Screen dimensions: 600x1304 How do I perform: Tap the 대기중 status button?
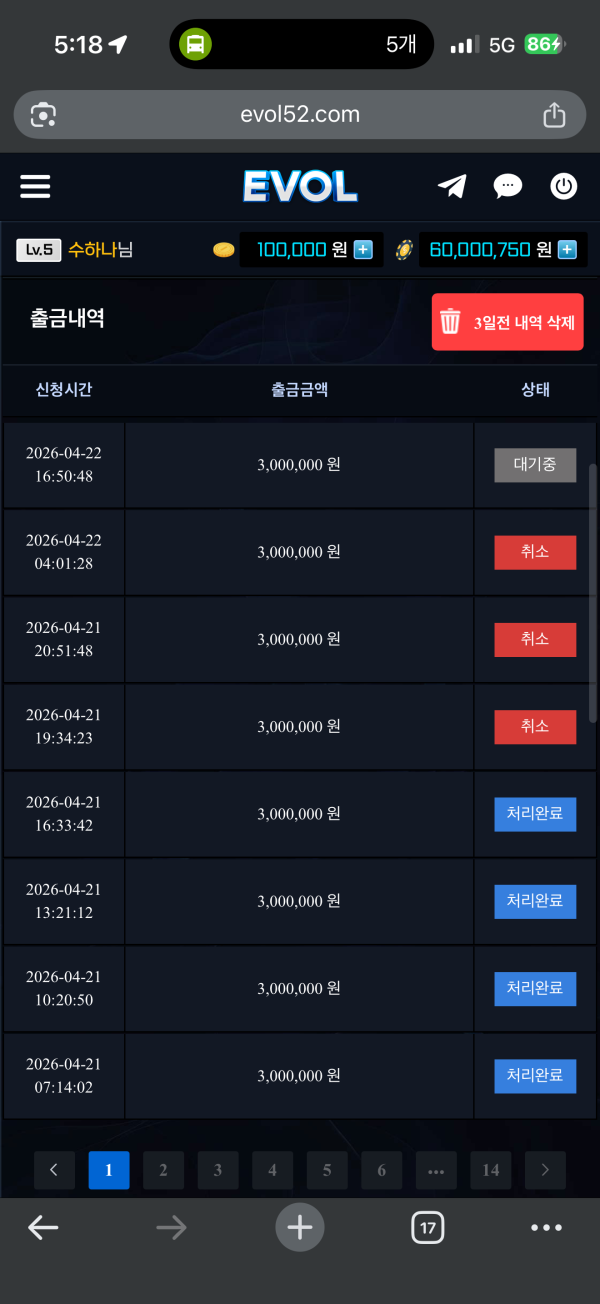pos(535,465)
